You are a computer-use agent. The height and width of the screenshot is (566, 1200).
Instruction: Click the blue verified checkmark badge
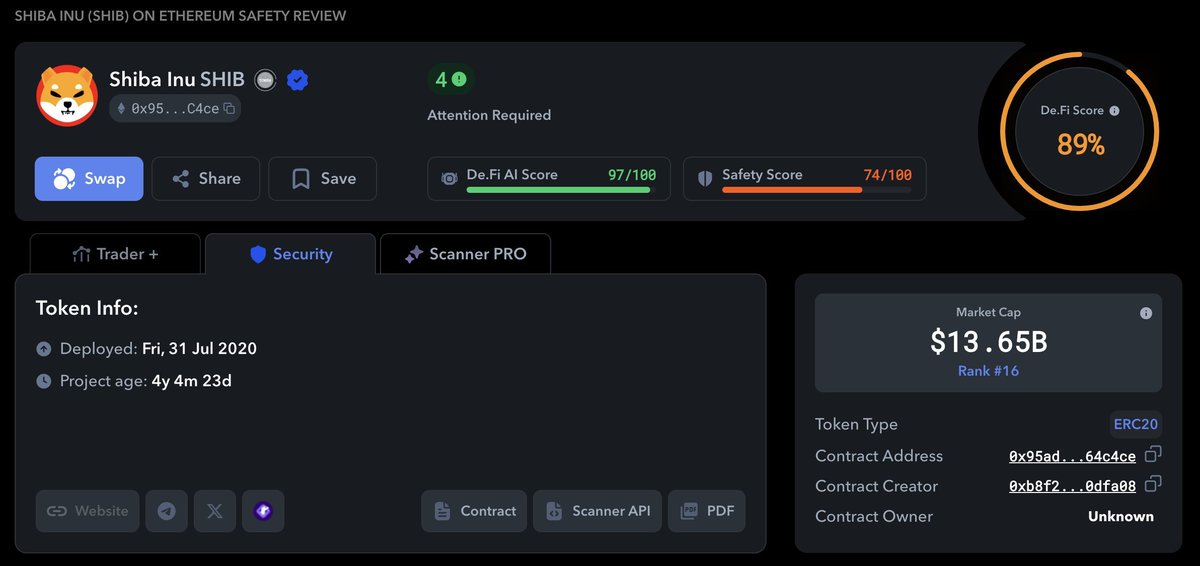click(x=297, y=80)
